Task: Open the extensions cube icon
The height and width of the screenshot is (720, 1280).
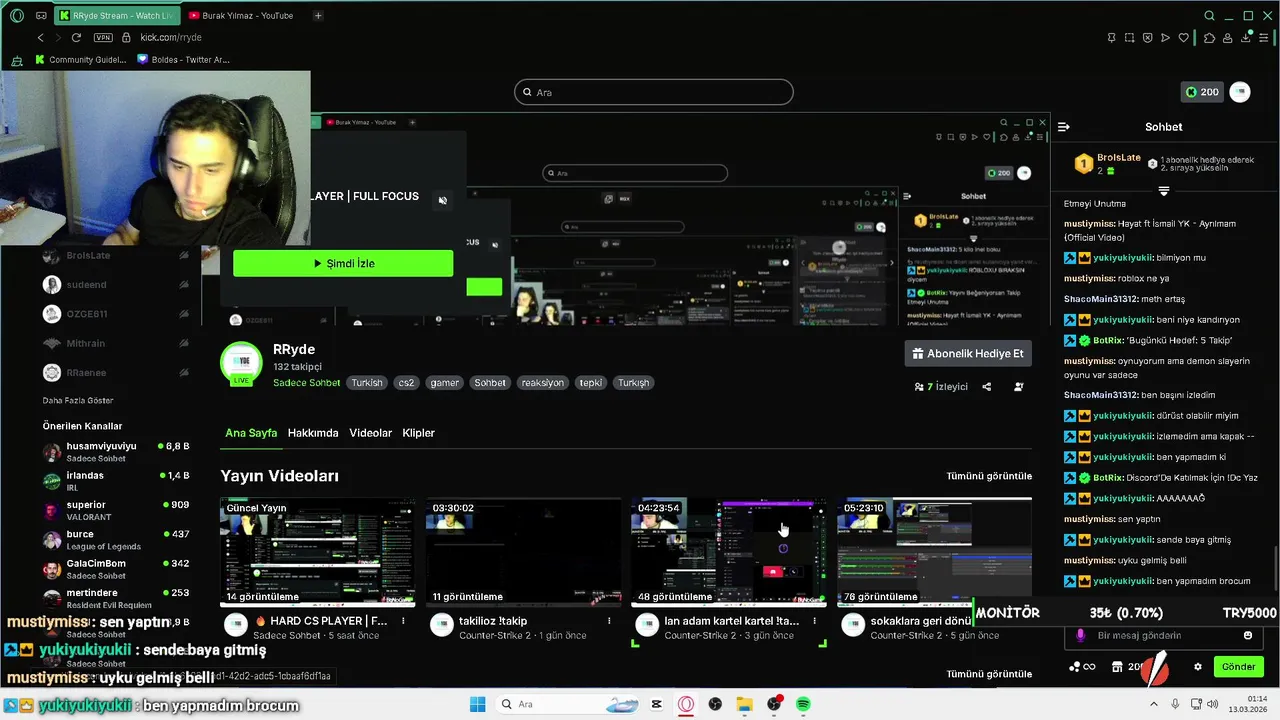Action: (x=1209, y=38)
